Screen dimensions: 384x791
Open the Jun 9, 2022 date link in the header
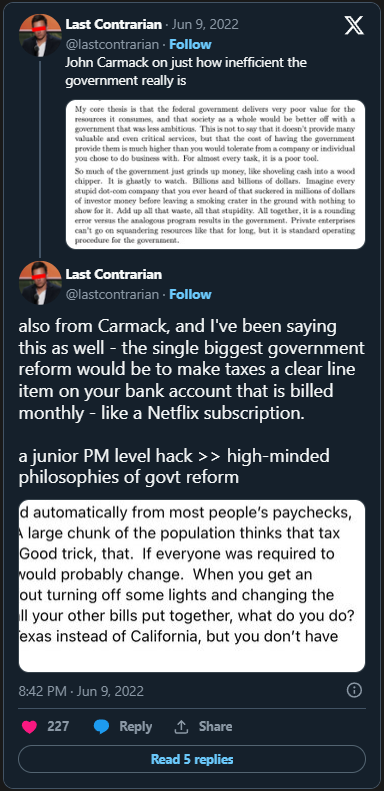point(205,24)
